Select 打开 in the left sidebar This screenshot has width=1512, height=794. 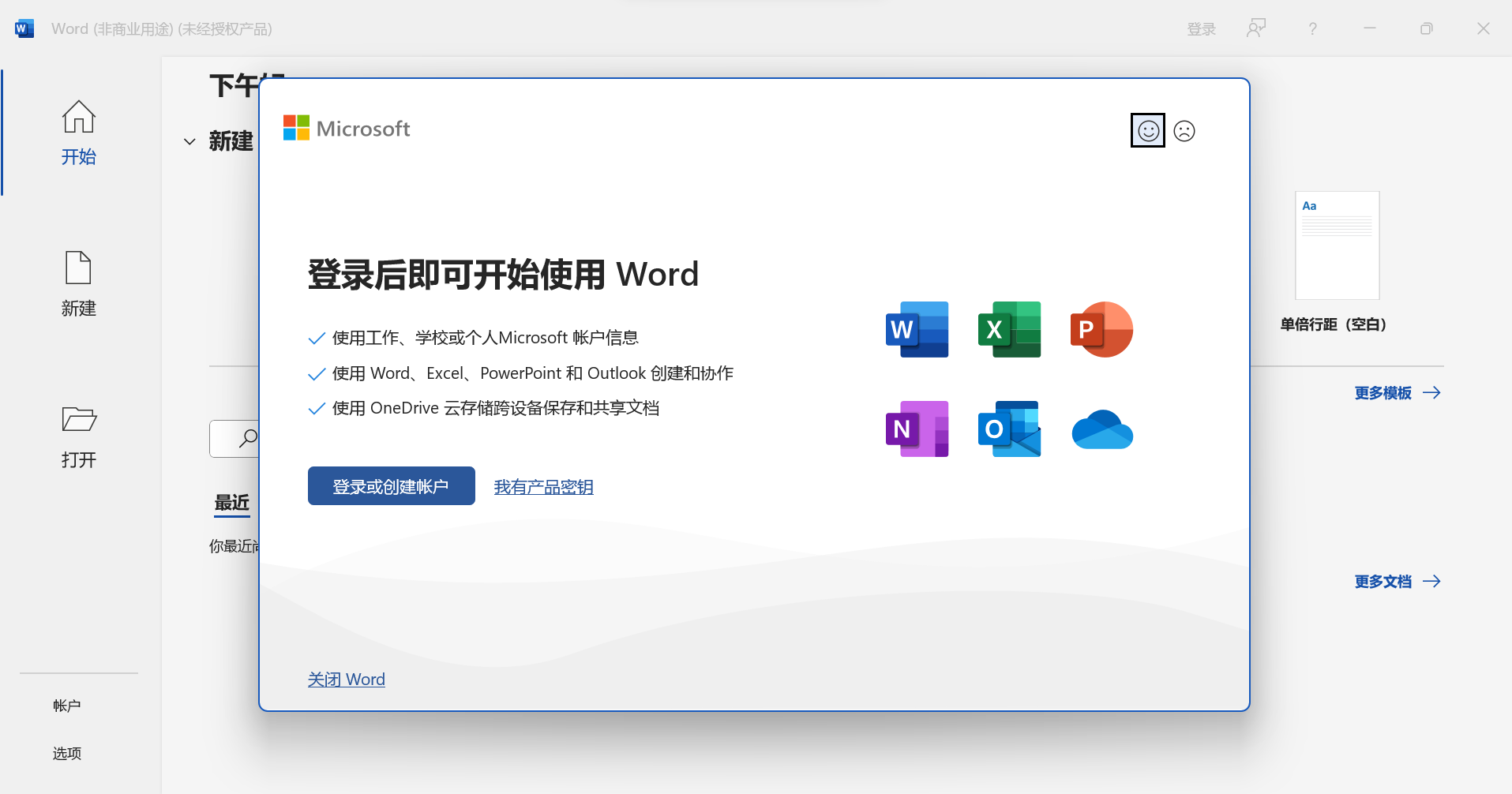79,436
